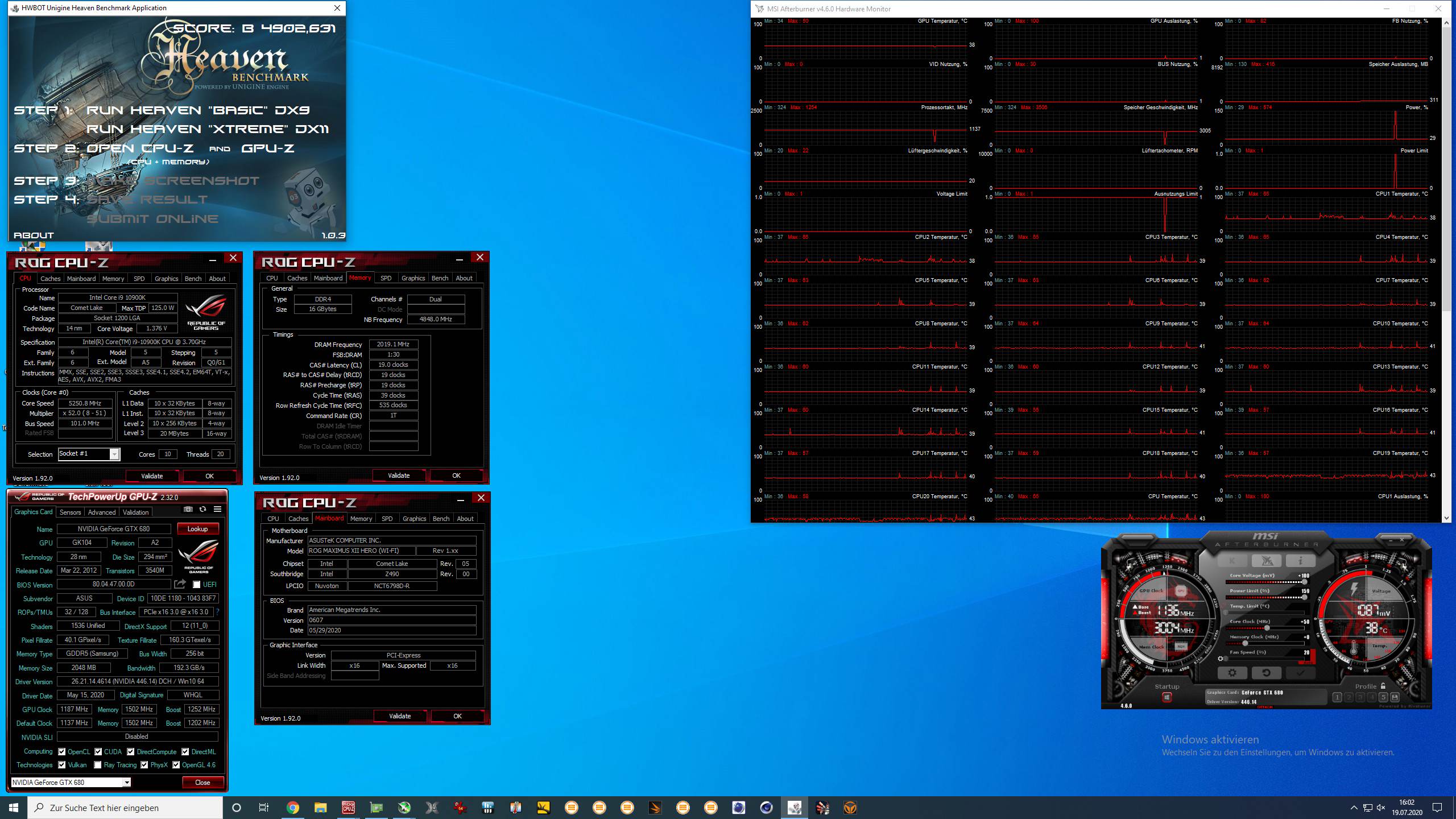Viewport: 1456px width, 819px height.
Task: Open Caches tab in the CPU-Z CPU window
Action: 50,279
